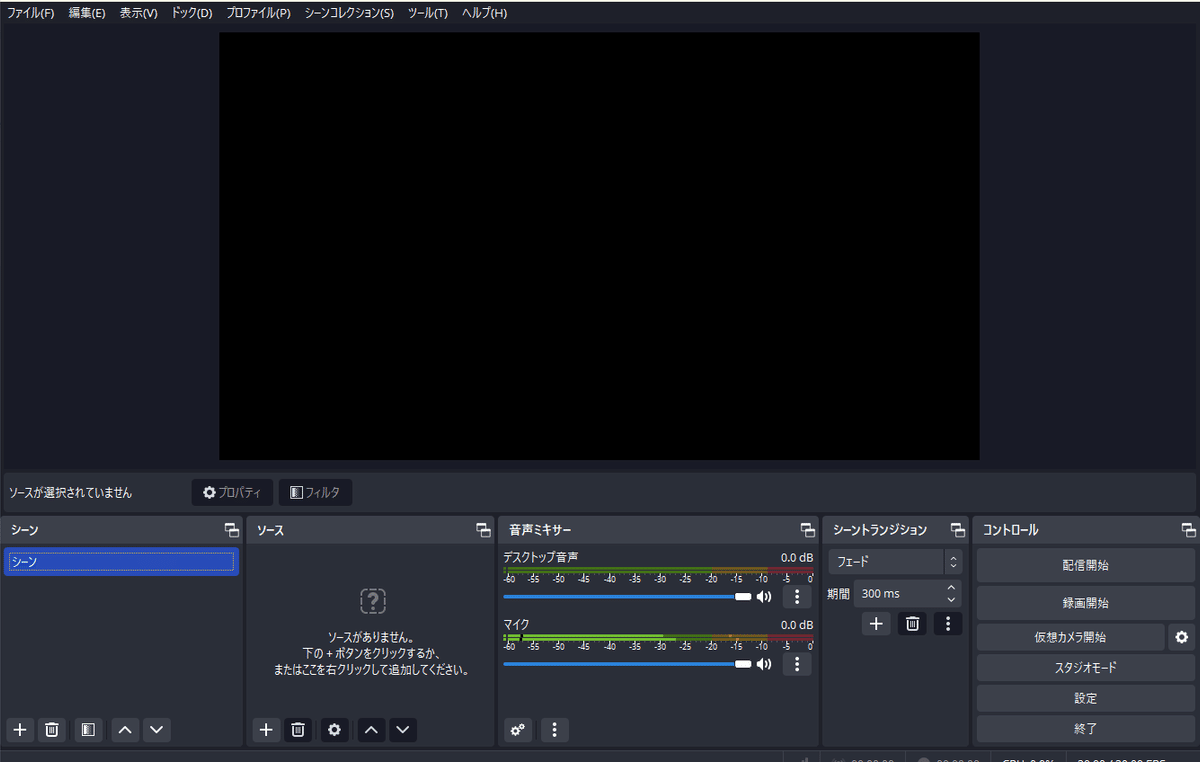The height and width of the screenshot is (762, 1200).
Task: Move scene up with arrow icon
Action: click(125, 730)
